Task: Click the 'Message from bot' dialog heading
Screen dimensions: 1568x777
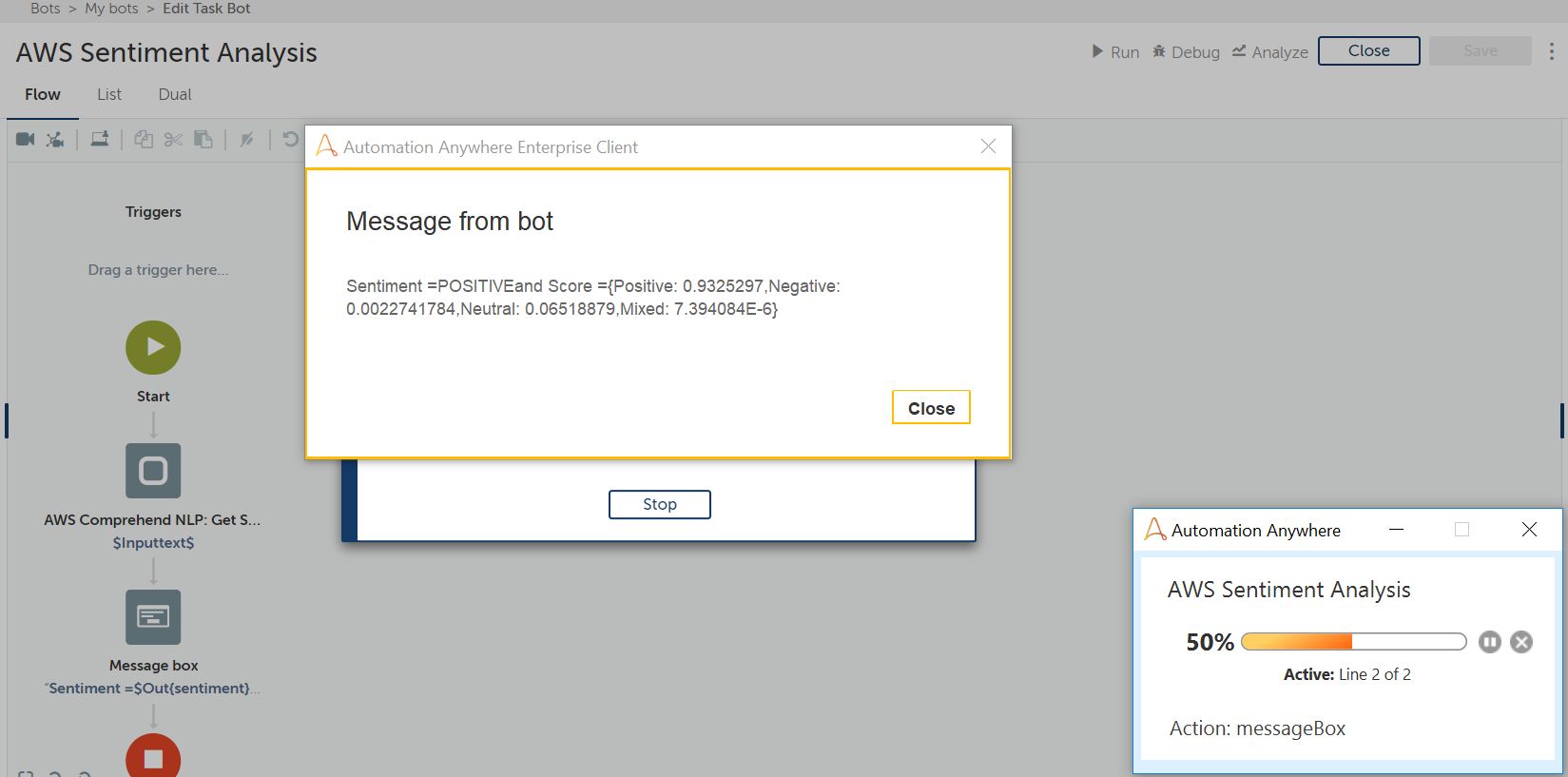Action: tap(450, 222)
